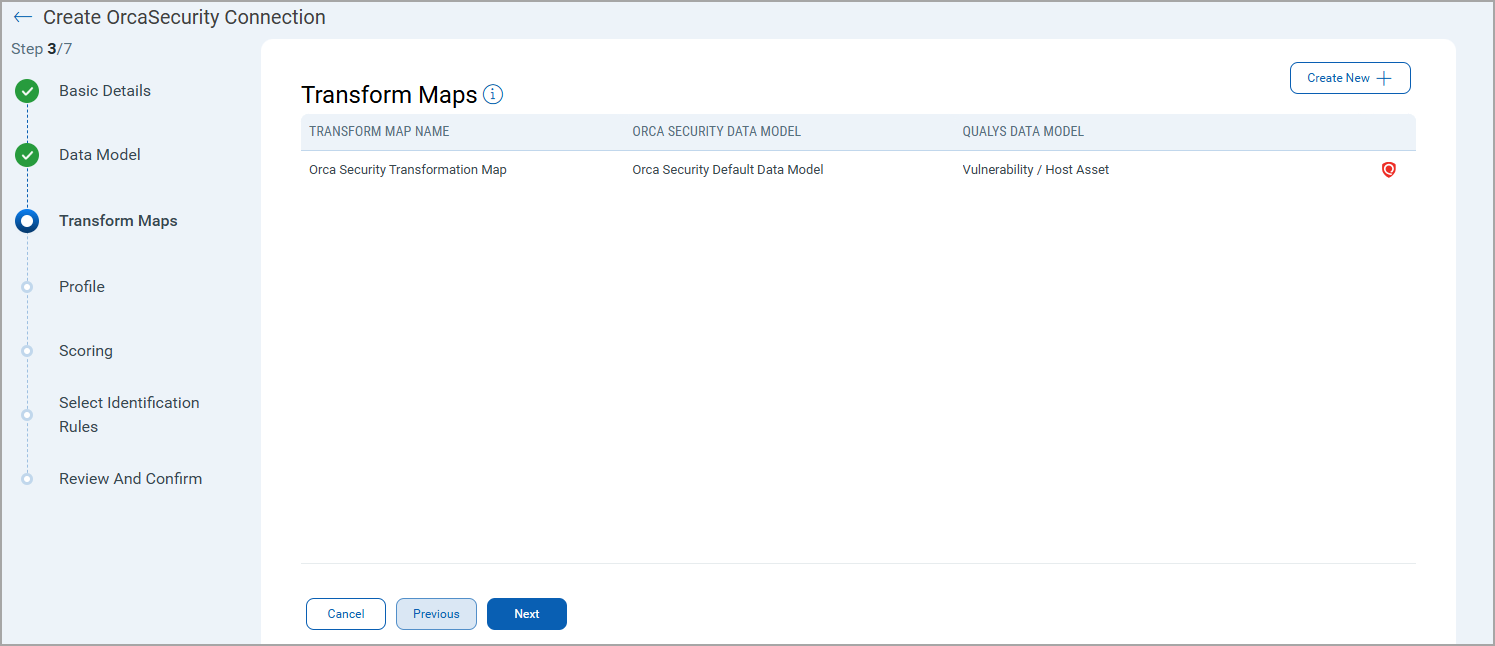Click the back arrow beside Create OrcaSecurity Connection
The height and width of the screenshot is (646, 1495).
[22, 18]
